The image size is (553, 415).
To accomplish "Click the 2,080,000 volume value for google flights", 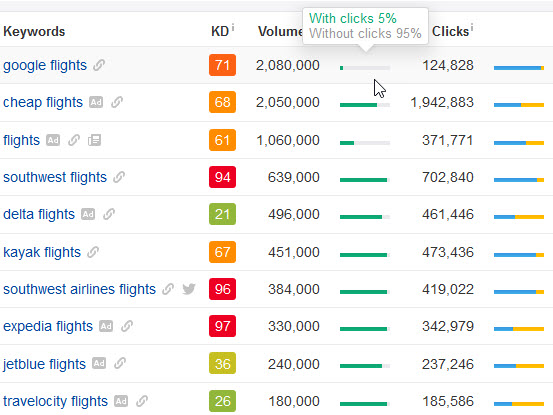I will click(x=288, y=65).
